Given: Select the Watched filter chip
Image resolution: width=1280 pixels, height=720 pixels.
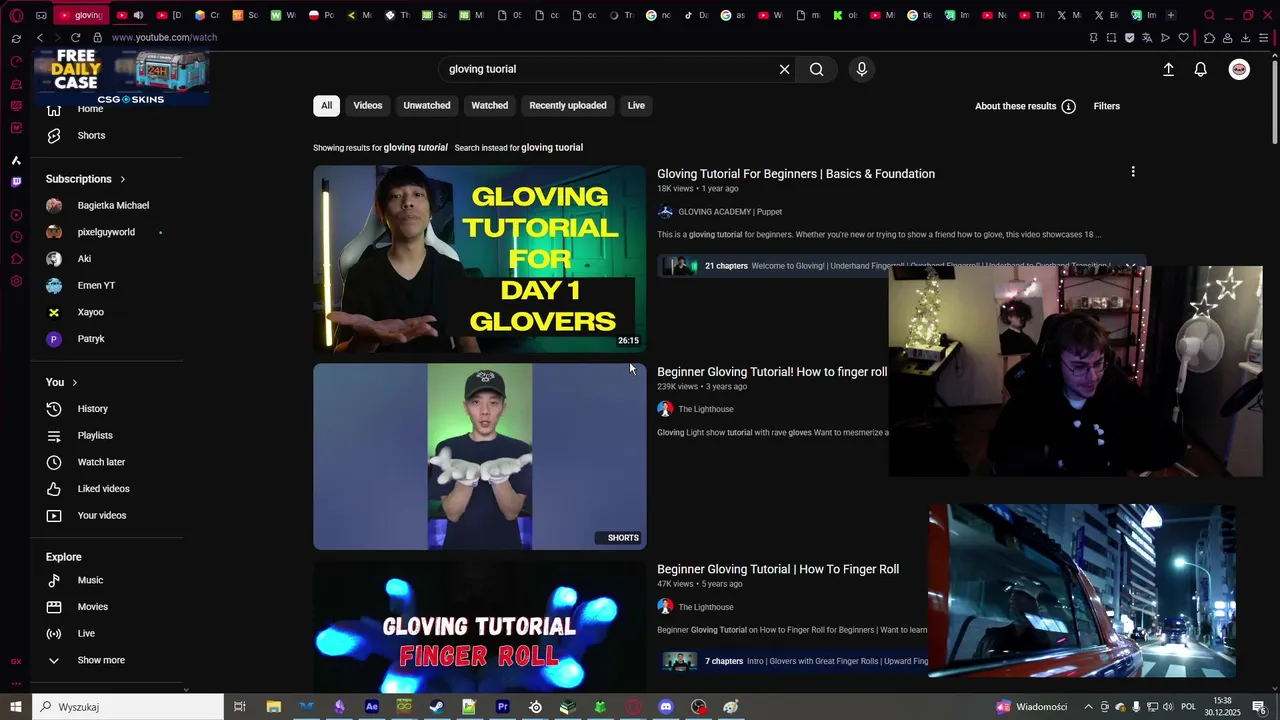Looking at the screenshot, I should tap(490, 105).
